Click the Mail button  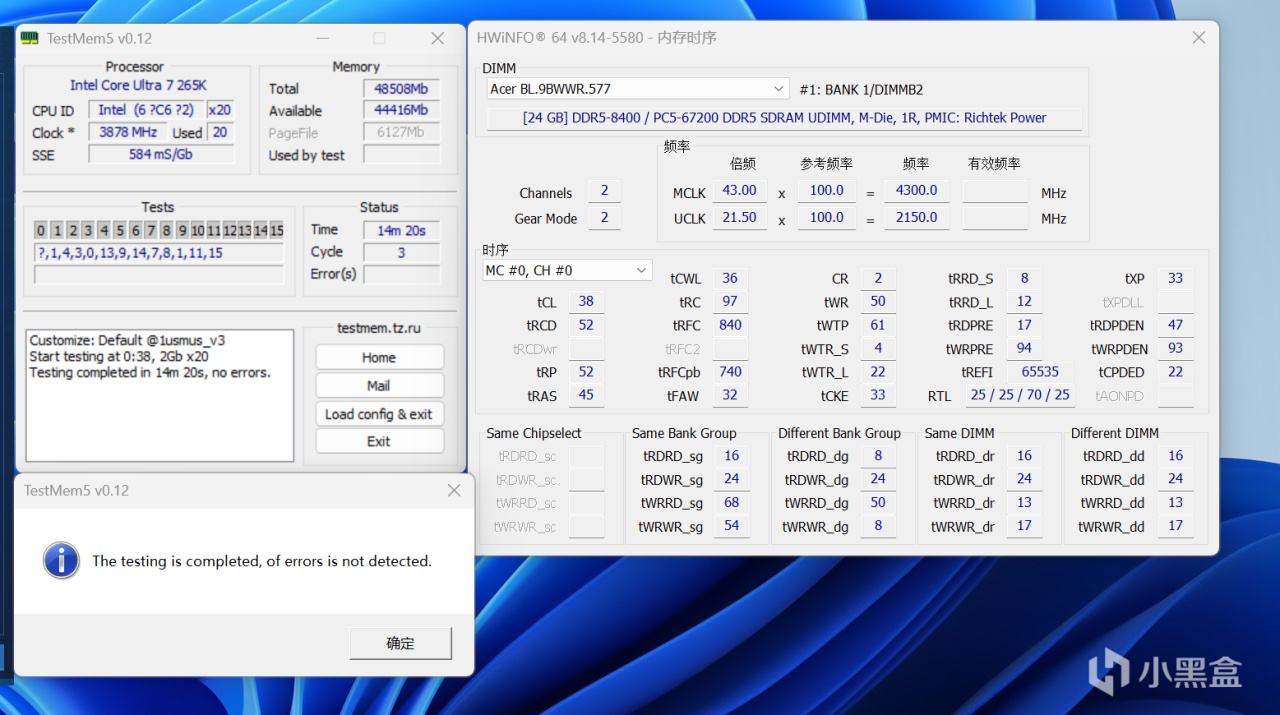pyautogui.click(x=379, y=386)
